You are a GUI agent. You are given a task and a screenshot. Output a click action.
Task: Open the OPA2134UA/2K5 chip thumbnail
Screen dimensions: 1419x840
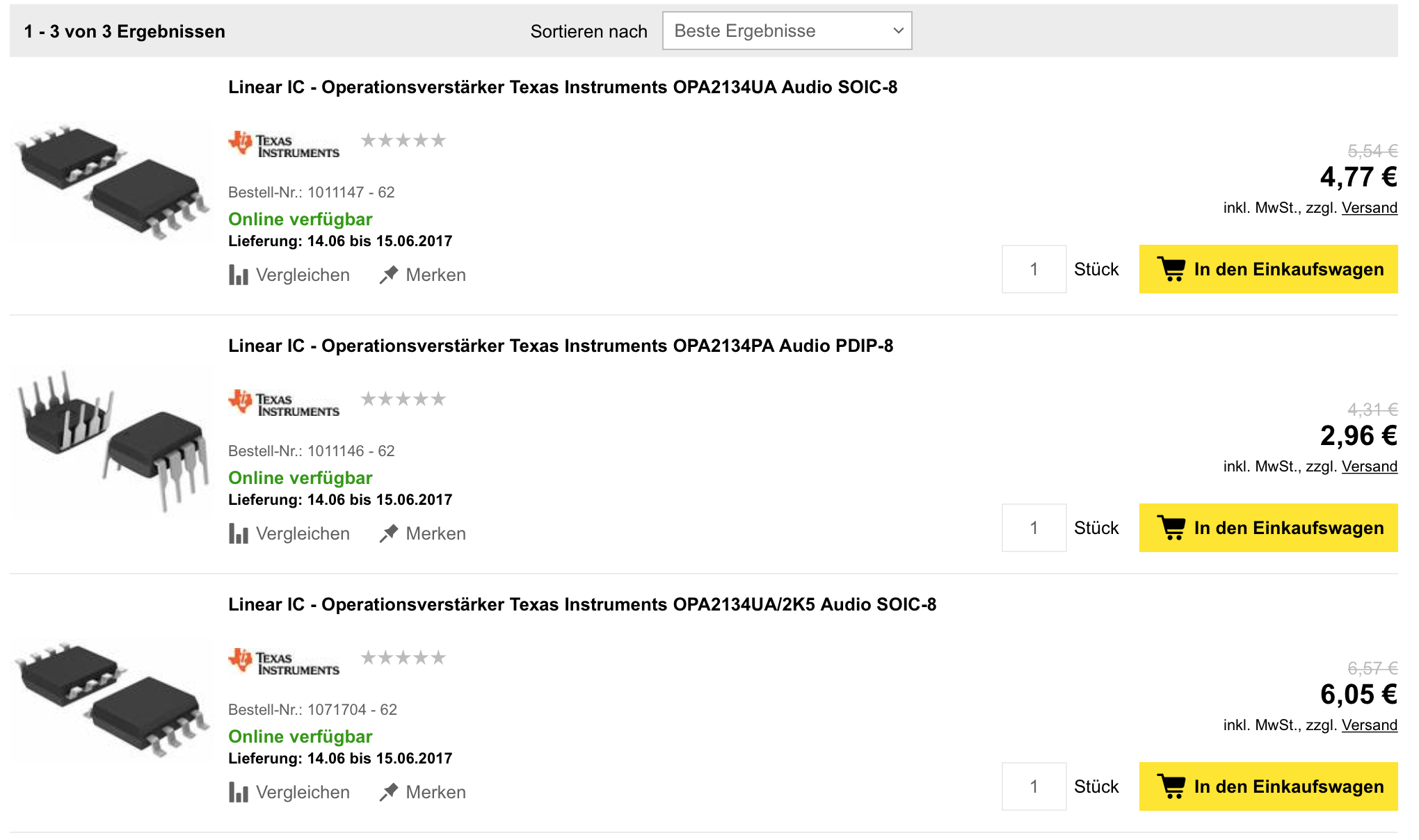(x=111, y=700)
